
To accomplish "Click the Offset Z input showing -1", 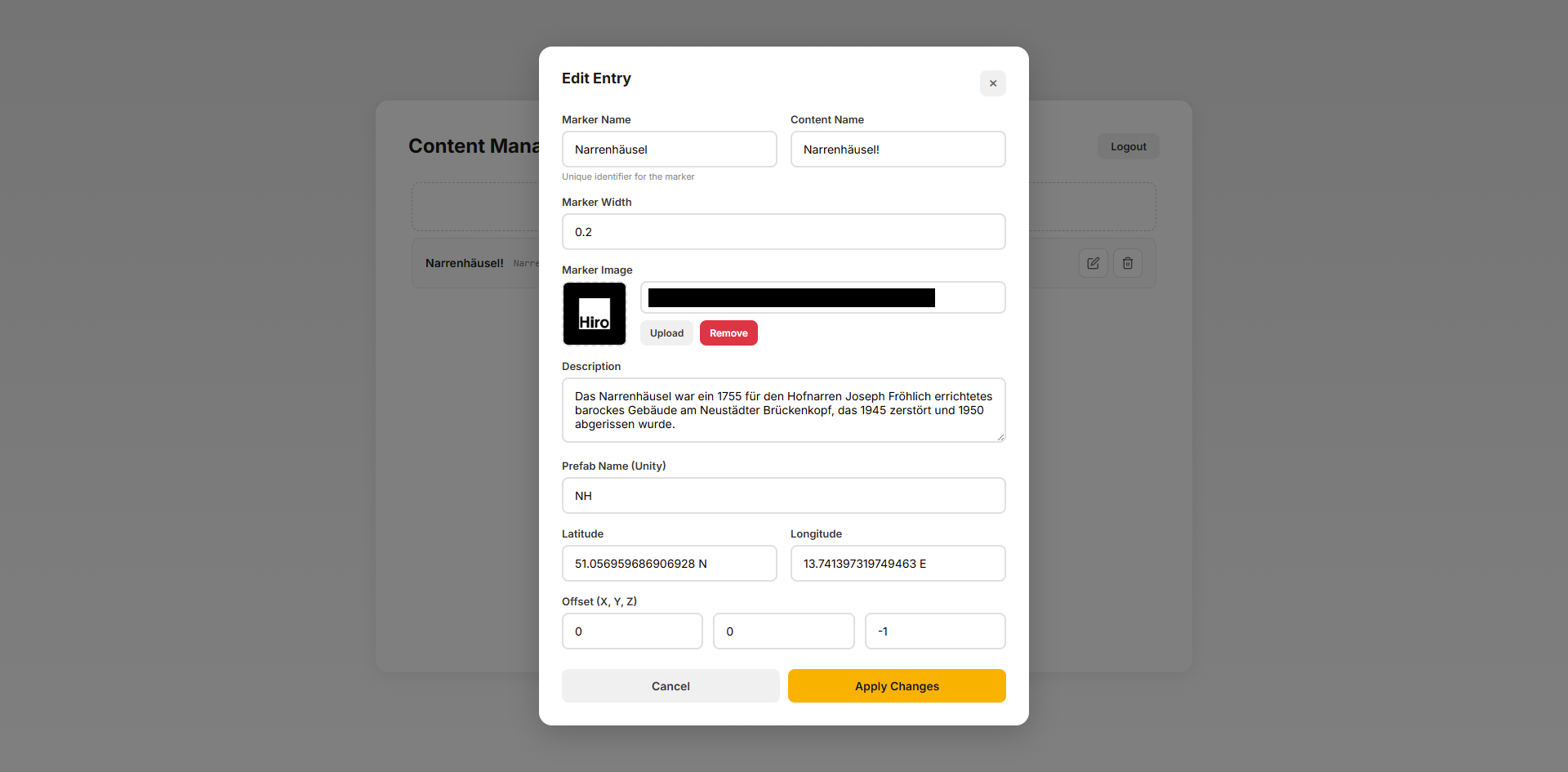I will coord(935,631).
